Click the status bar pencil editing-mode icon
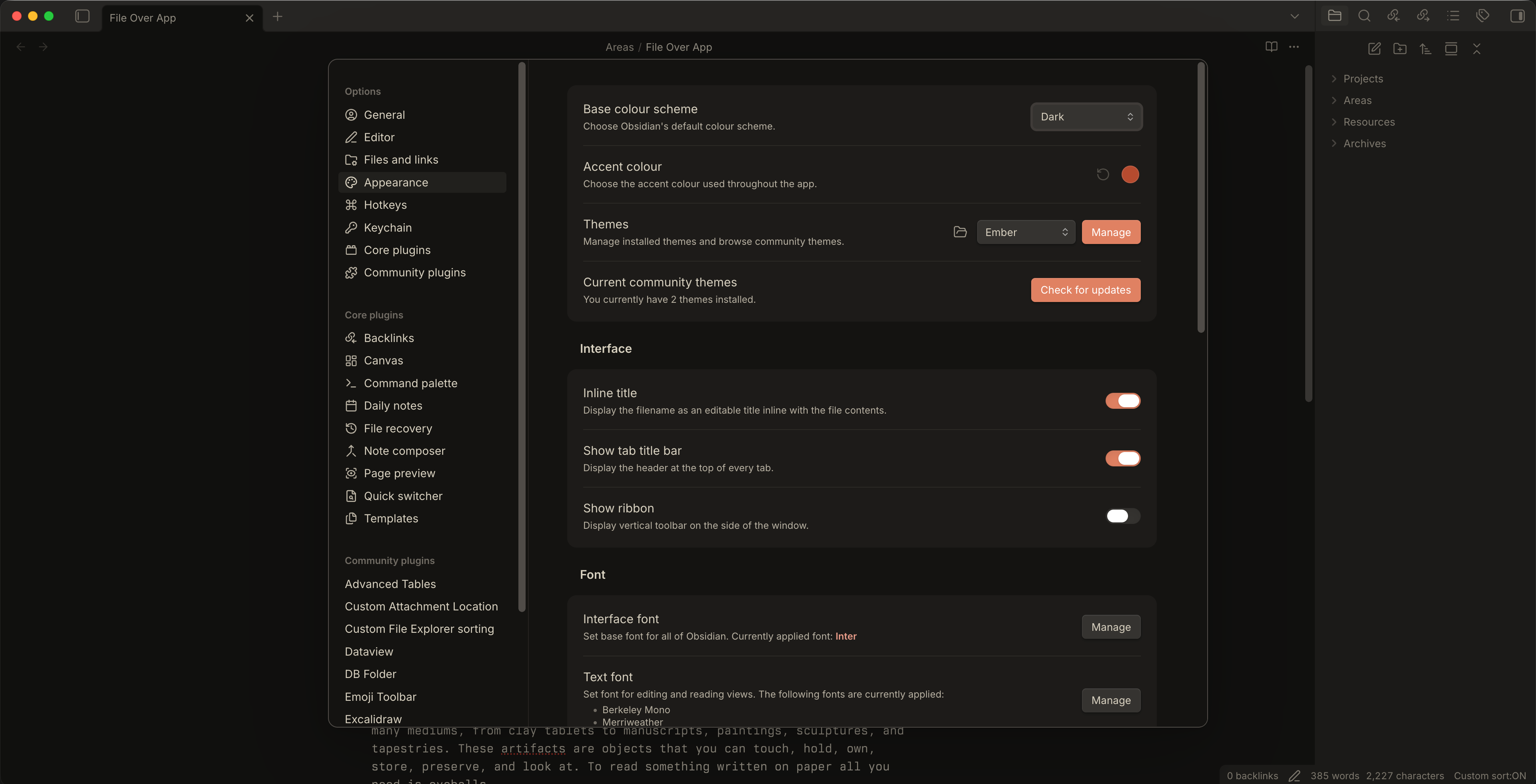Image resolution: width=1536 pixels, height=784 pixels. pos(1294,776)
